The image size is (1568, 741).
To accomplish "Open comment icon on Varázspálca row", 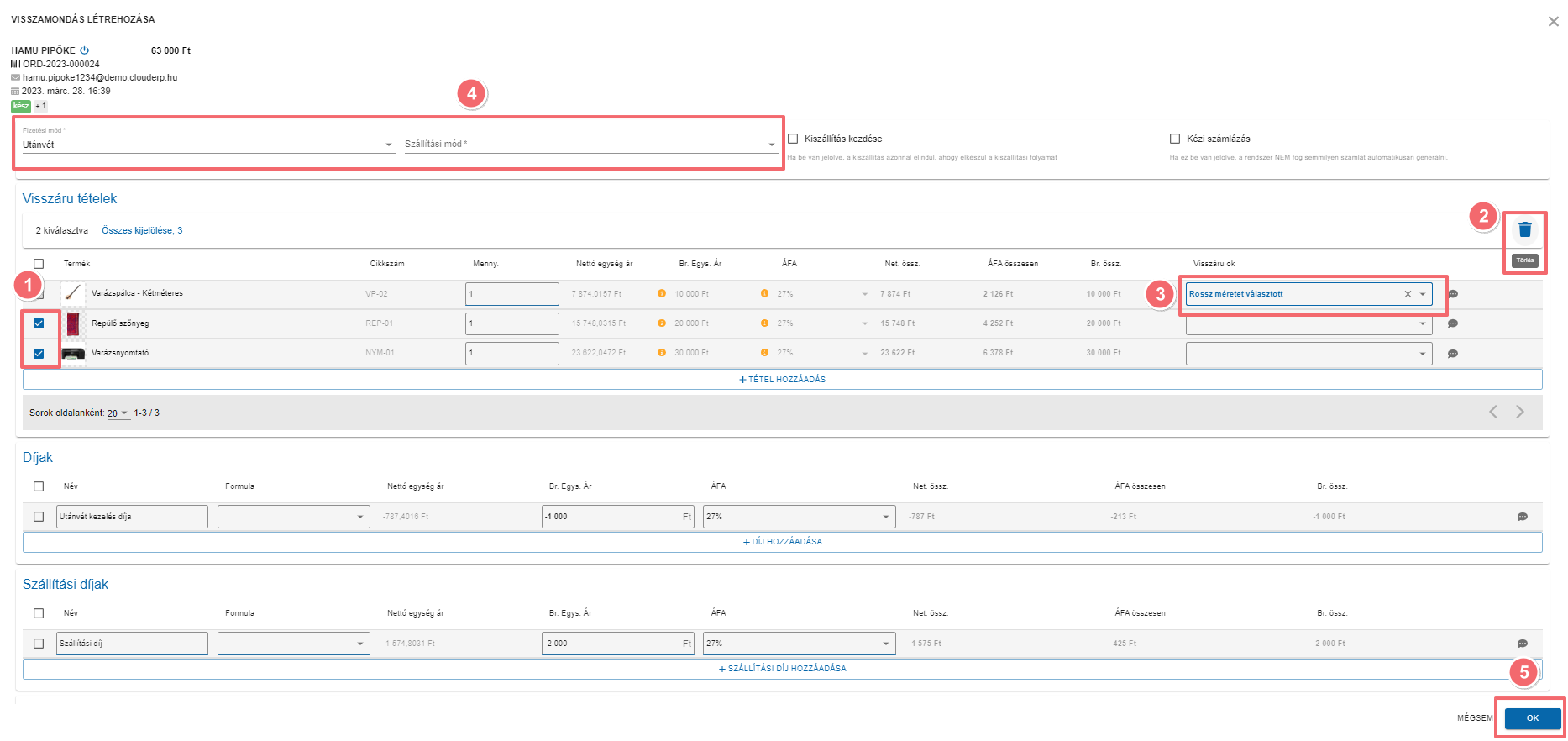I will tap(1452, 294).
